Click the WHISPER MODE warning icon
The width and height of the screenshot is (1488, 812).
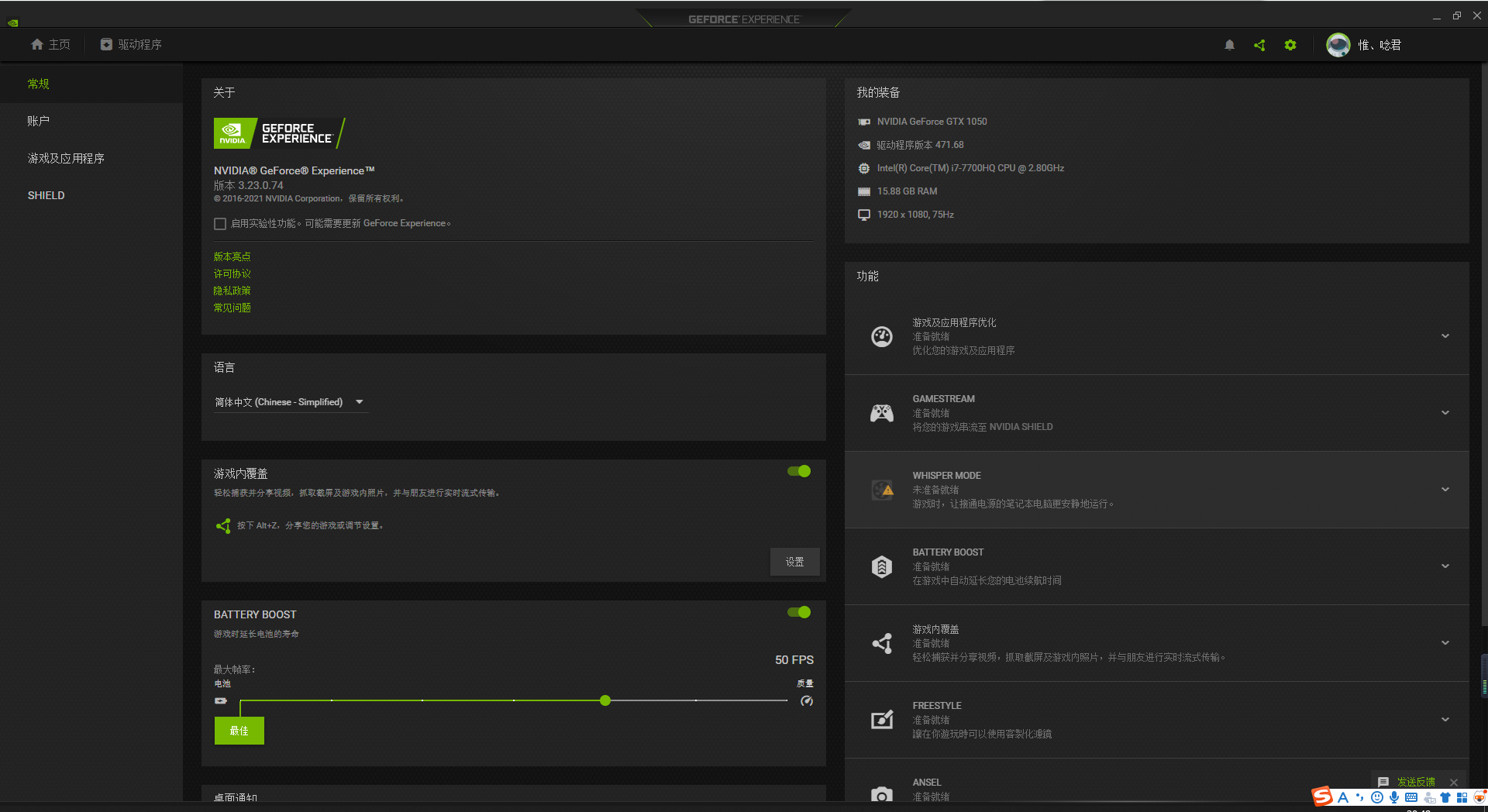[x=883, y=490]
